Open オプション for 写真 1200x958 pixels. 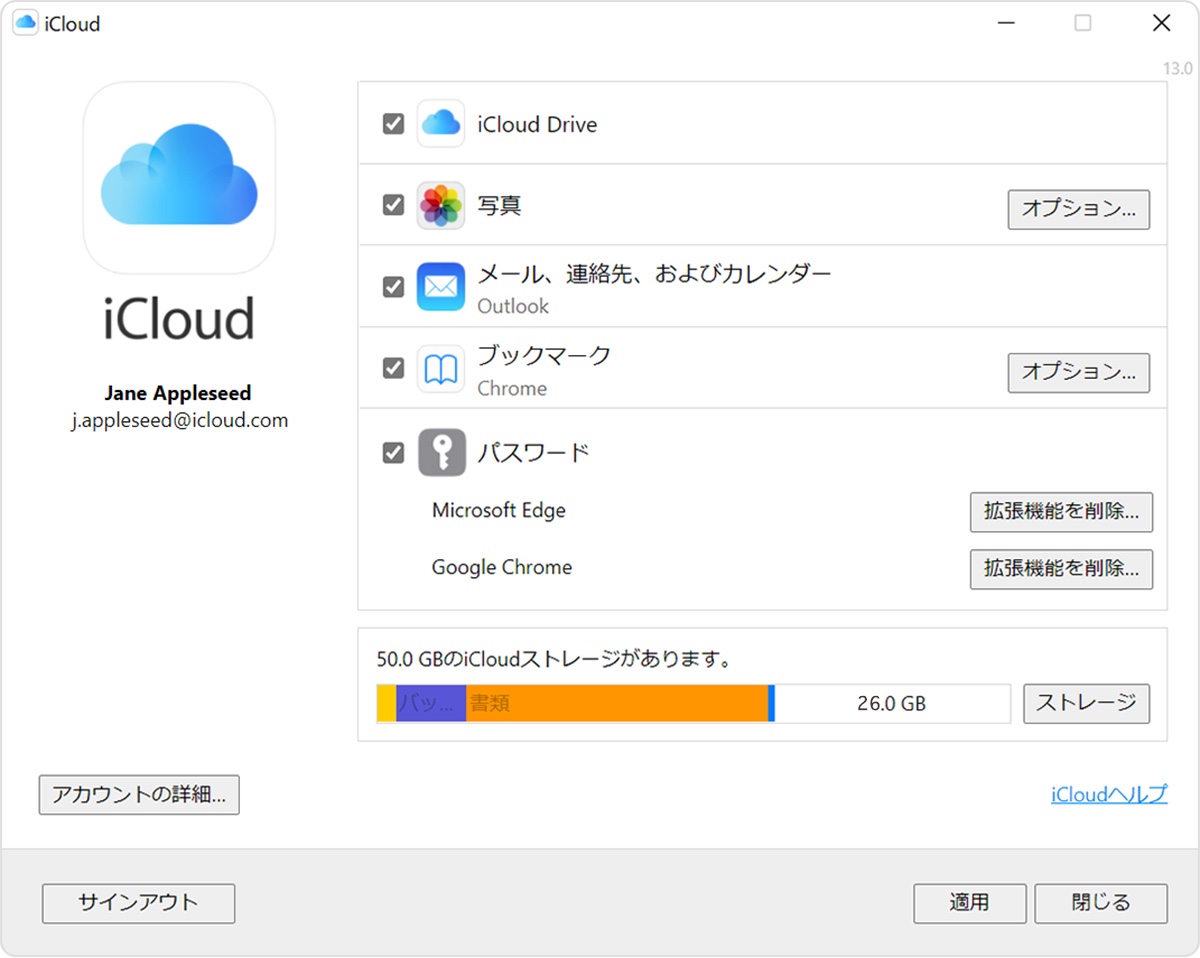(x=1078, y=210)
